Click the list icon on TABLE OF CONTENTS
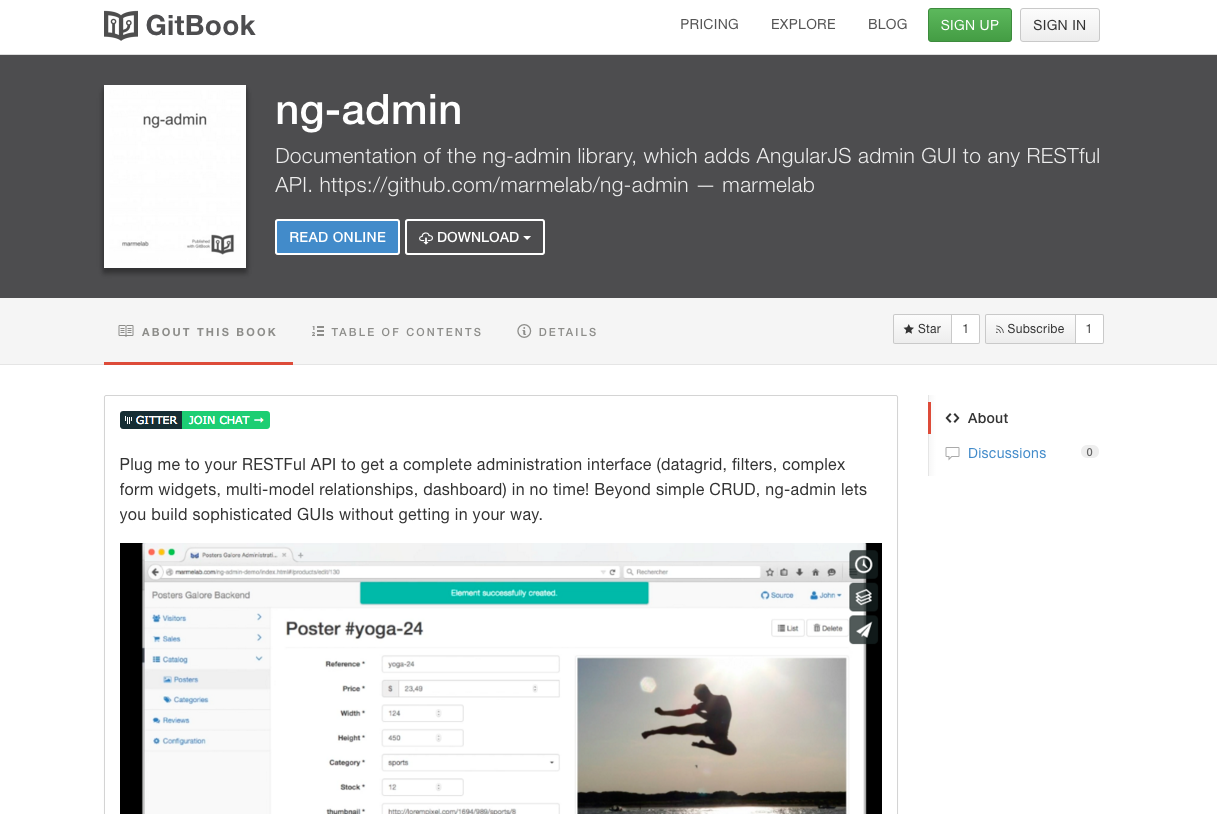Image resolution: width=1217 pixels, height=814 pixels. coord(318,331)
